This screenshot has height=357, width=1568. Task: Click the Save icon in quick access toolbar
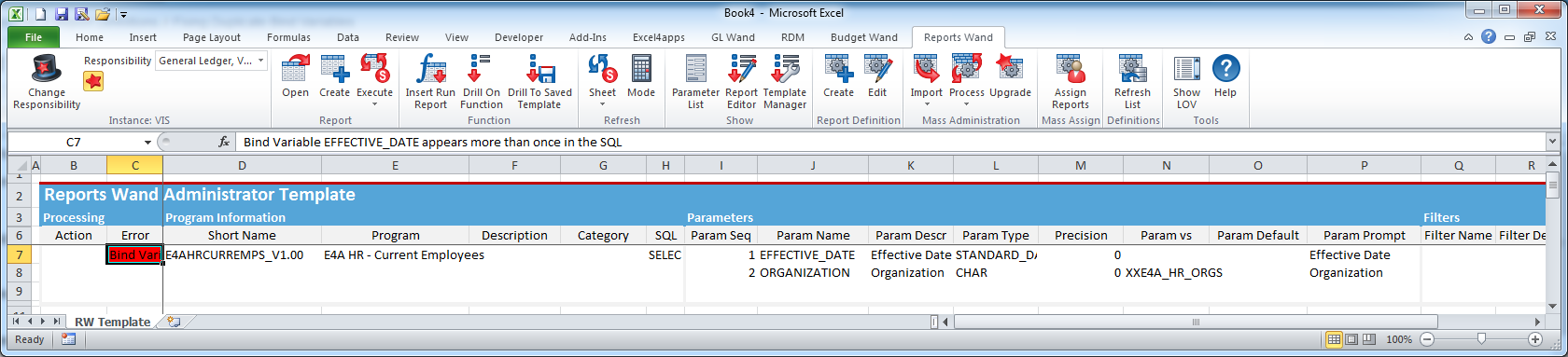(x=61, y=13)
